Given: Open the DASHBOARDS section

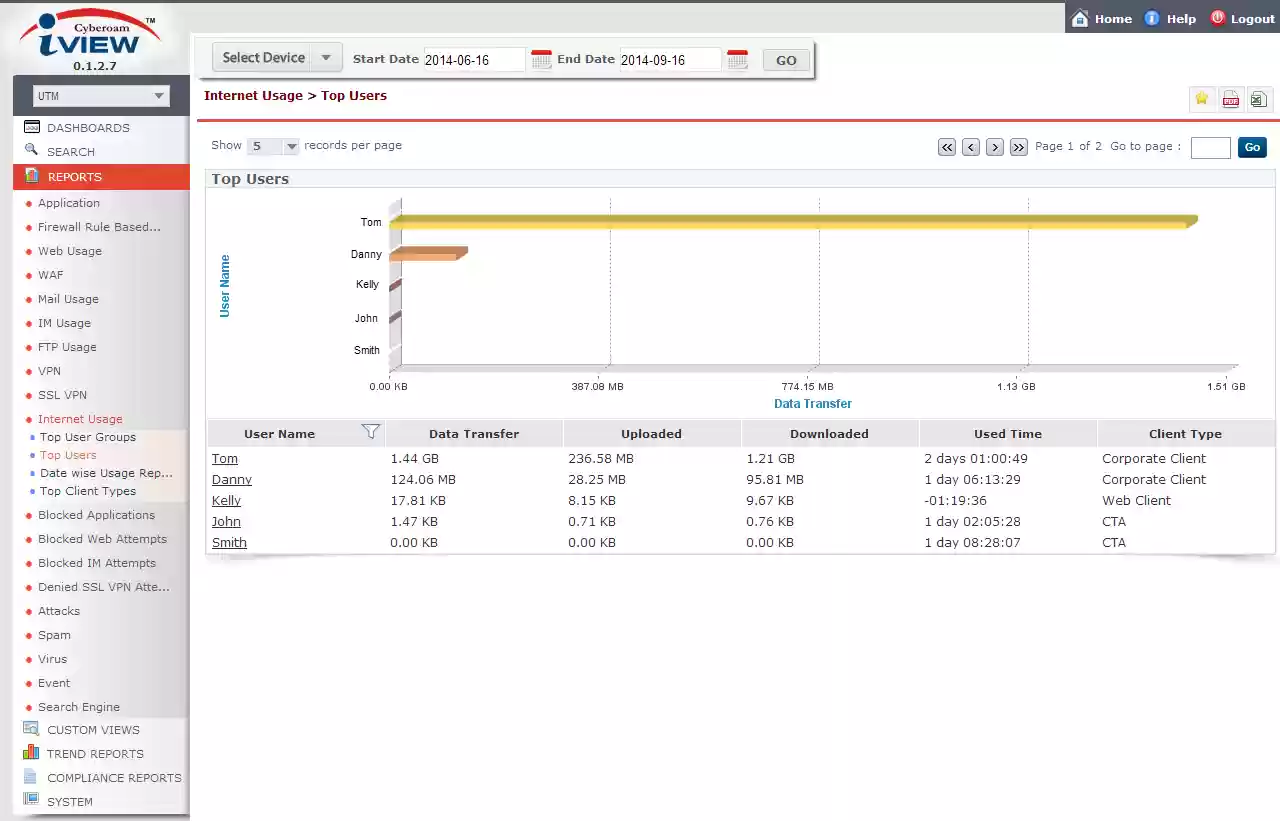Looking at the screenshot, I should click(89, 127).
